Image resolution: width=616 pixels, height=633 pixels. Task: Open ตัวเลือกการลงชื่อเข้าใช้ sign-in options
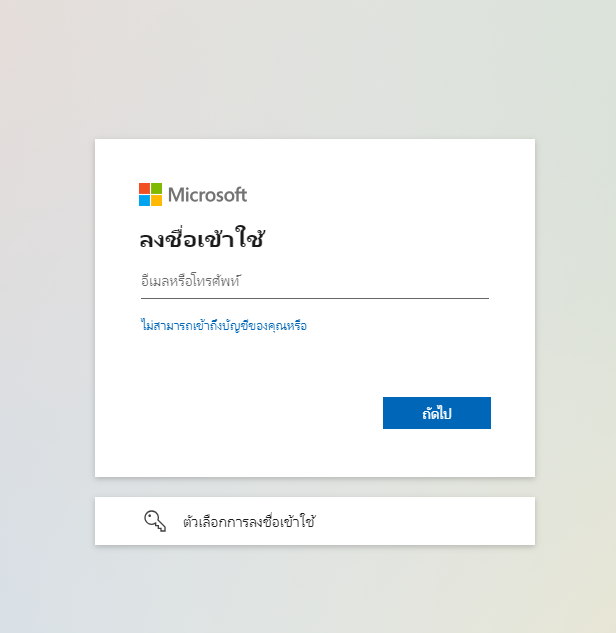coord(315,521)
